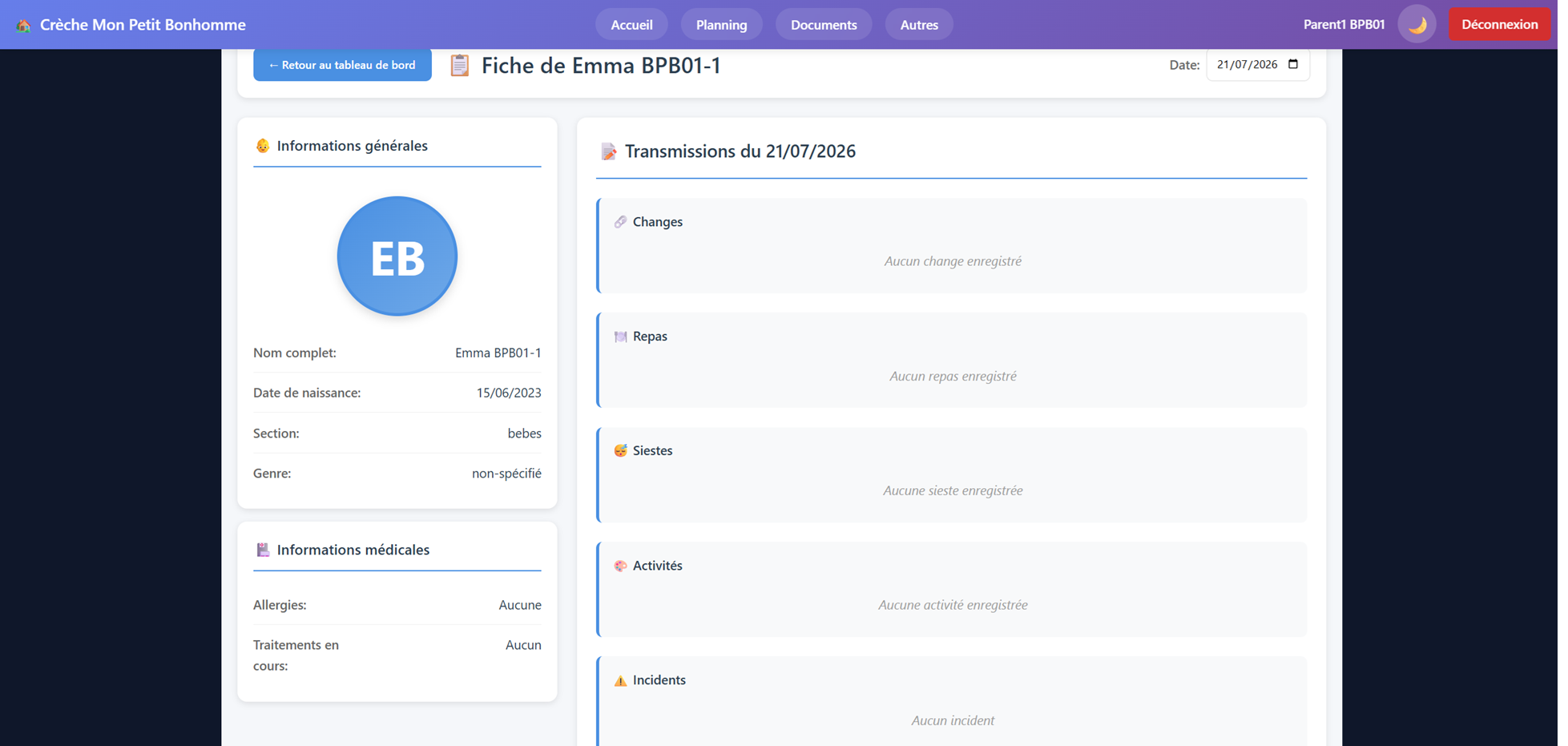
Task: Open the Documents section
Action: (824, 25)
